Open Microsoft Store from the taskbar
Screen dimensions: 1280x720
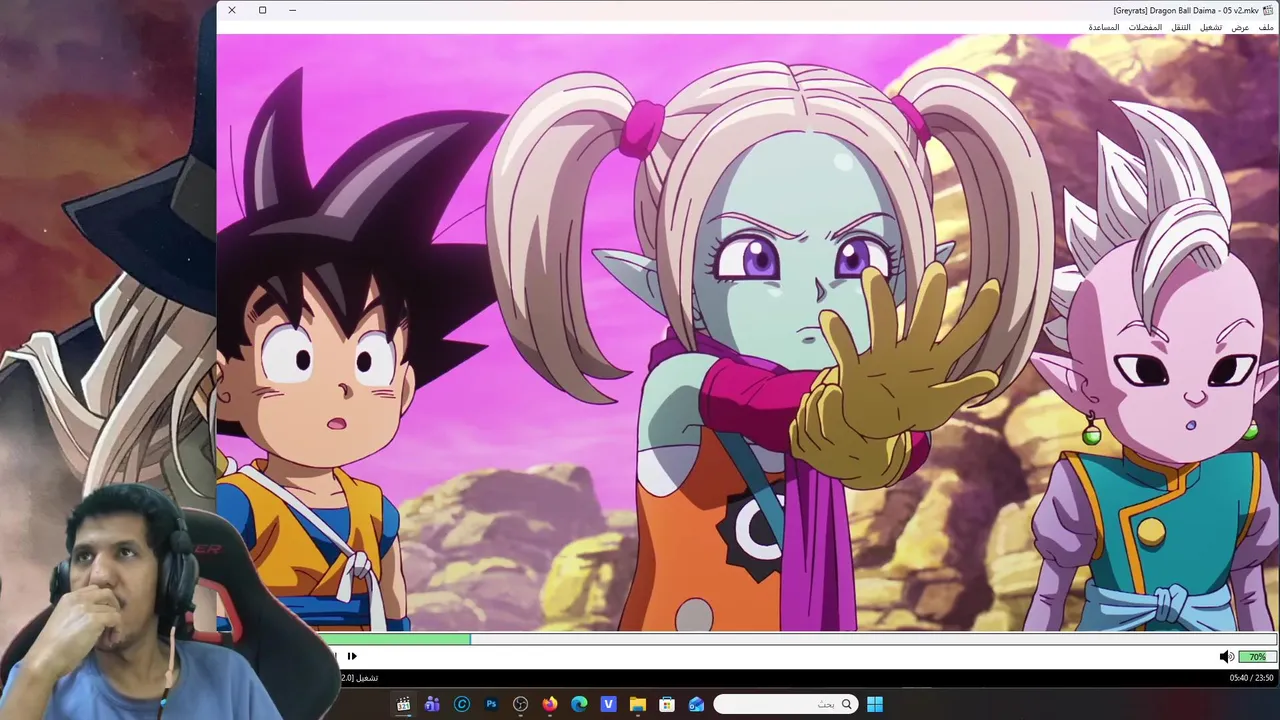(x=667, y=704)
